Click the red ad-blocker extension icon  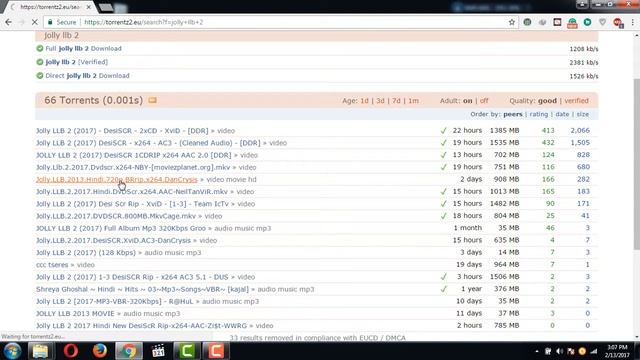click(618, 22)
